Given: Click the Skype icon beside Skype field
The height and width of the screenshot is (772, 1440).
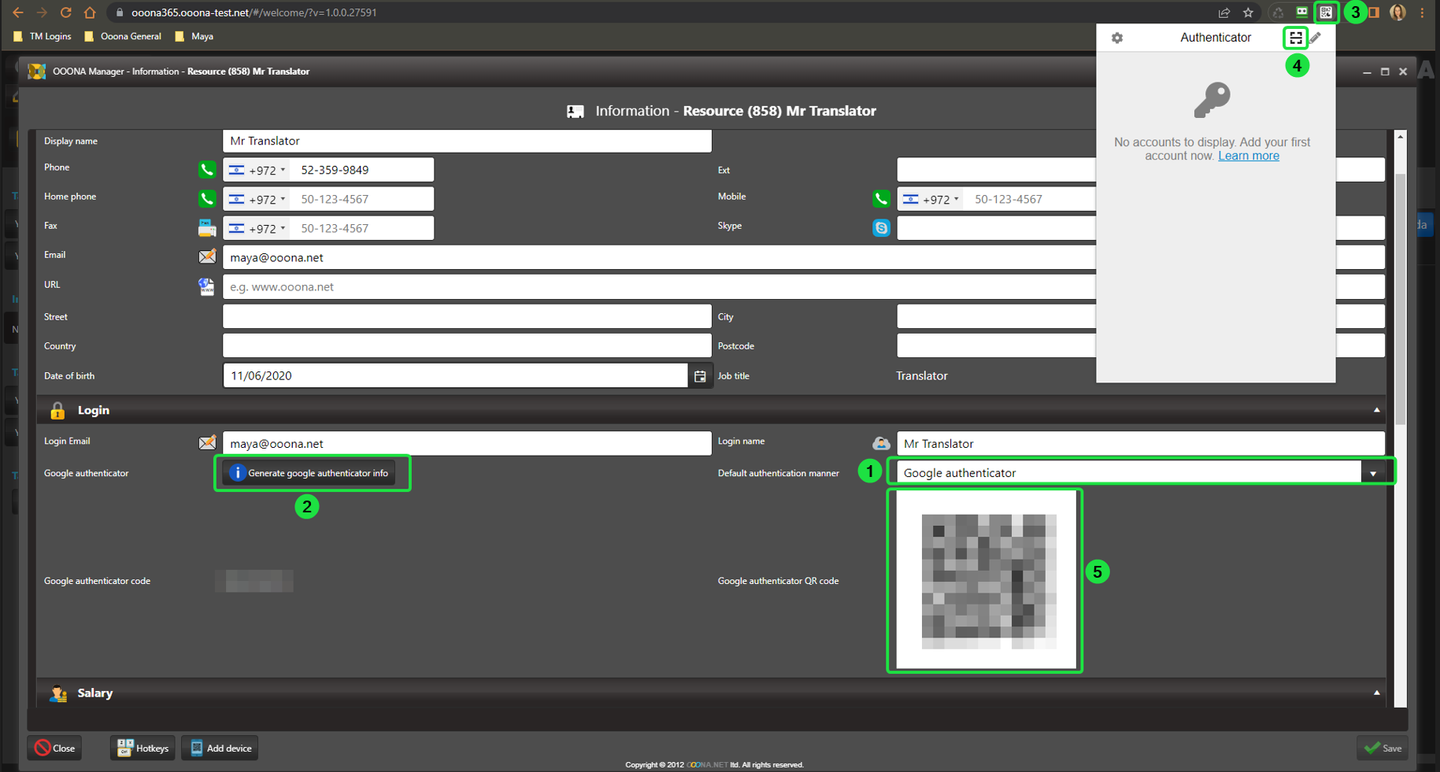Looking at the screenshot, I should (x=881, y=228).
